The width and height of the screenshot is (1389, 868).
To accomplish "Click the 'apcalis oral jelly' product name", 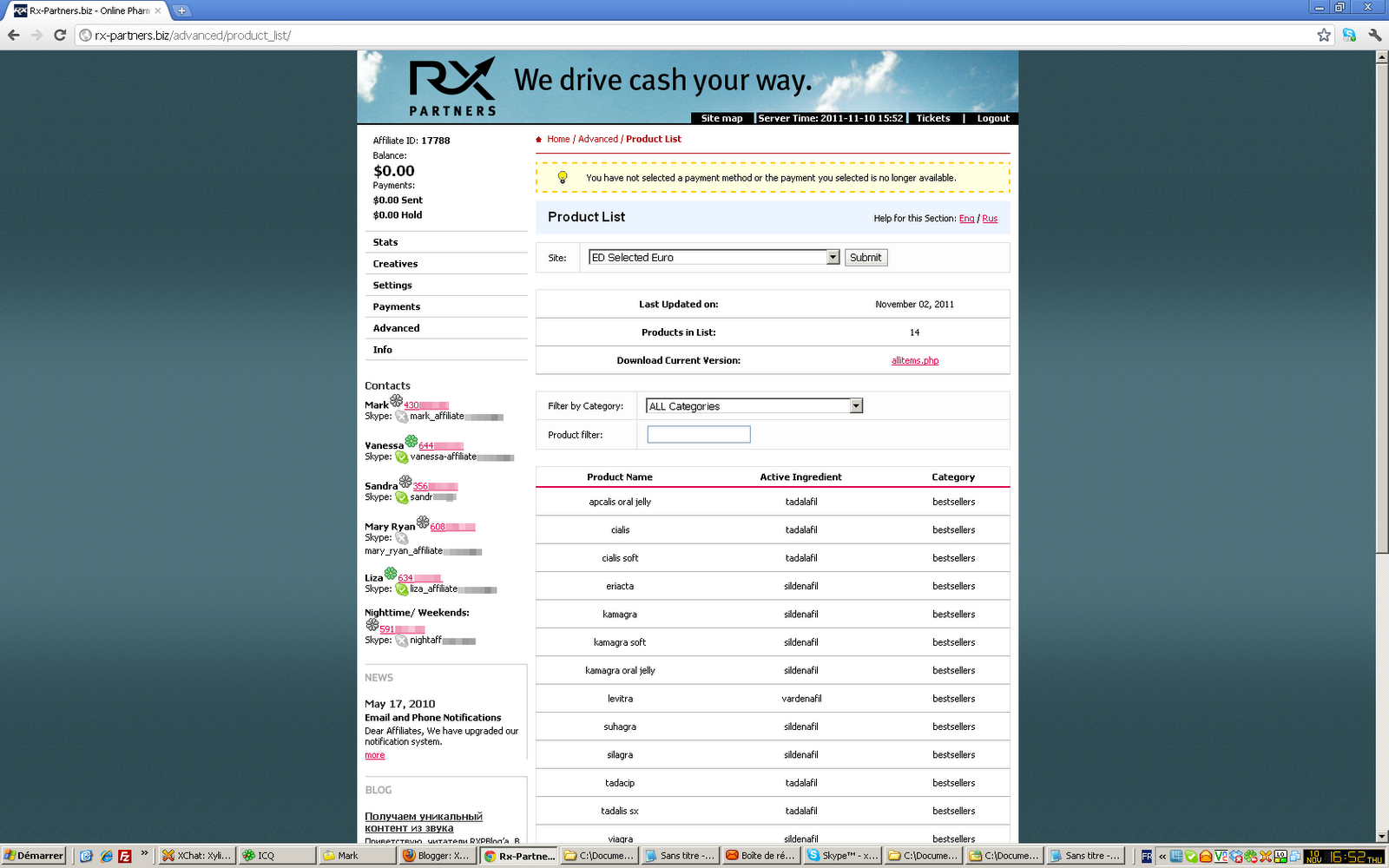I will pos(620,502).
